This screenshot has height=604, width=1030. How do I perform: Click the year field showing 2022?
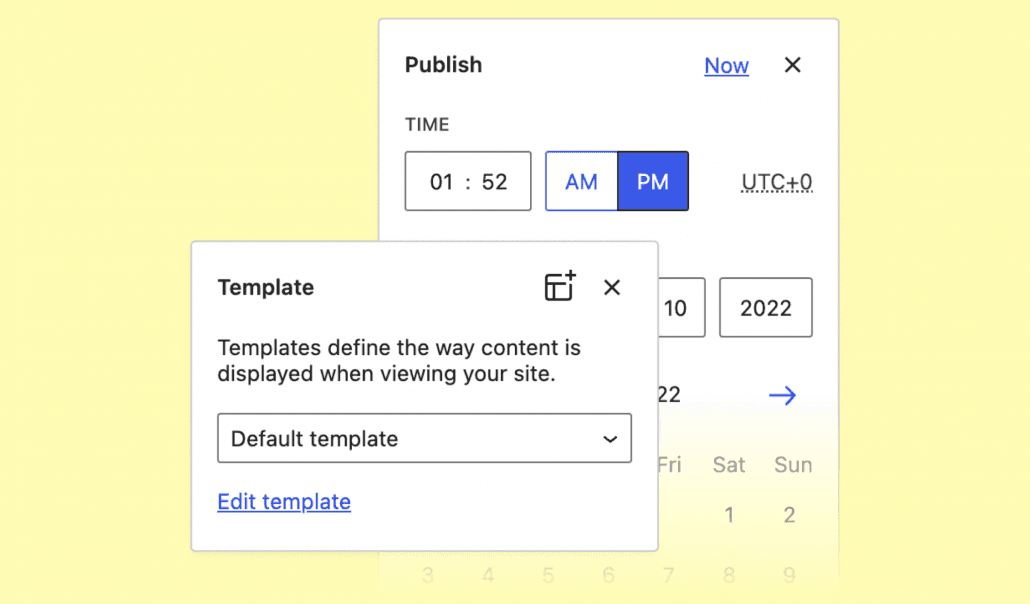coord(766,308)
